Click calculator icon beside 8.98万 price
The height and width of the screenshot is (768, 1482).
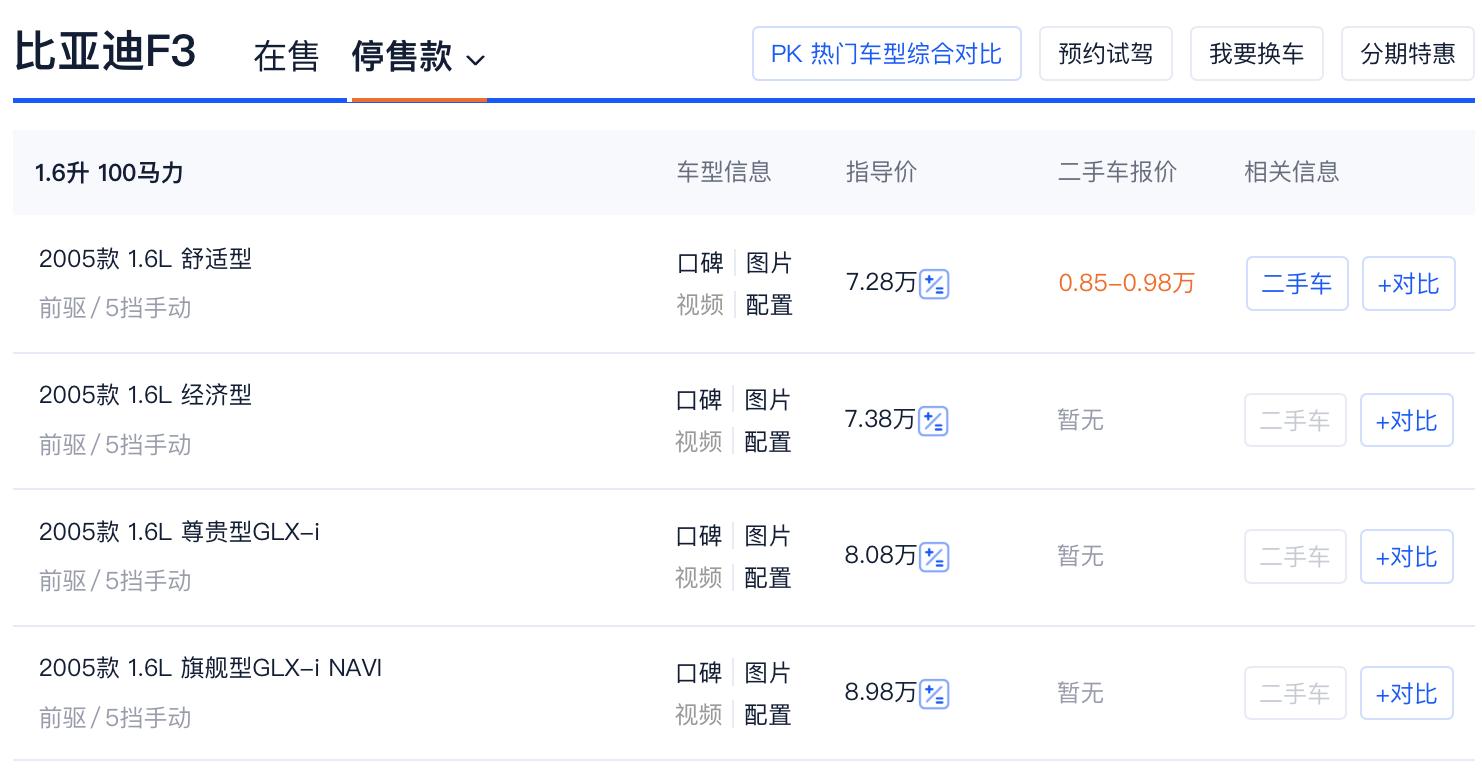coord(933,693)
